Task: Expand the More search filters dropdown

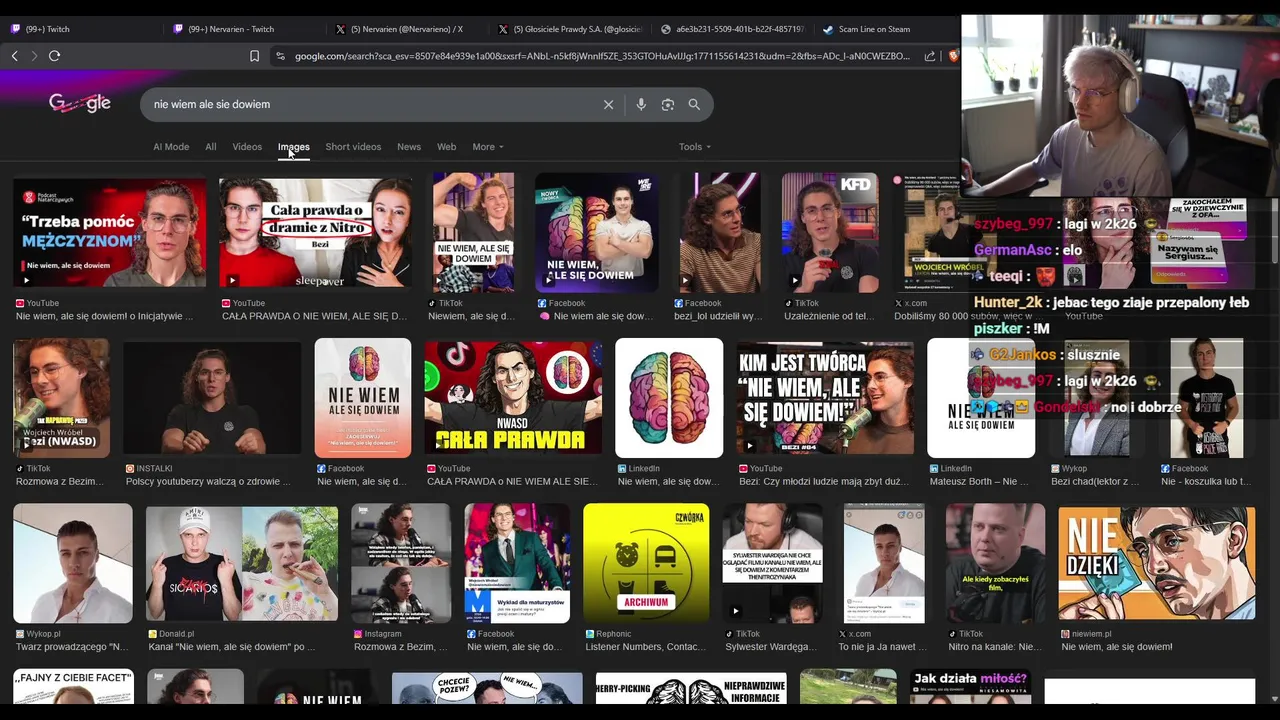Action: click(x=488, y=147)
